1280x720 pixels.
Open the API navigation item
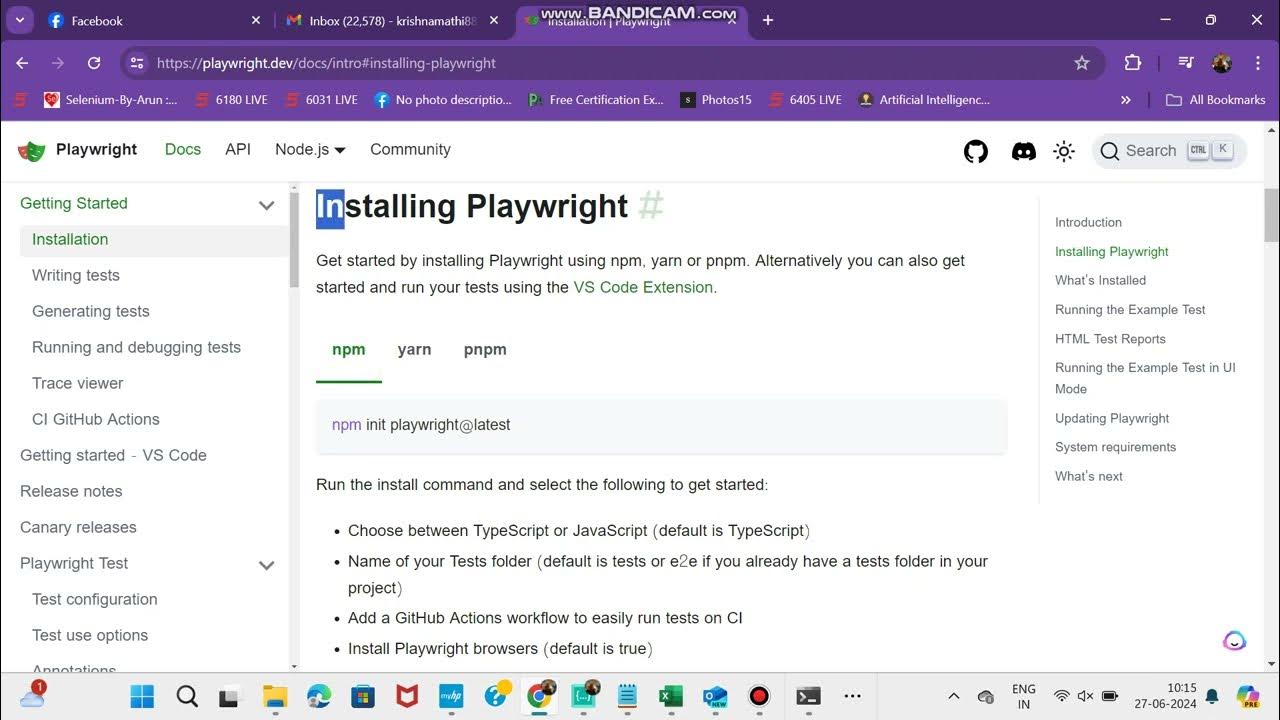coord(238,149)
